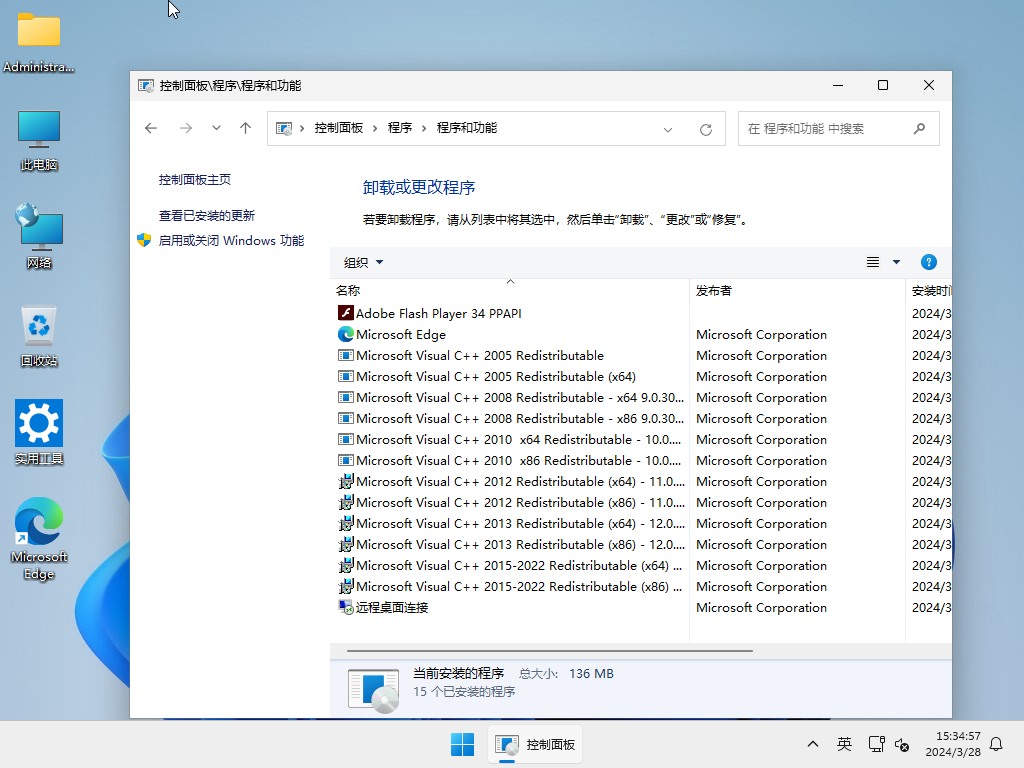Go forward with the forward arrow

tap(186, 128)
